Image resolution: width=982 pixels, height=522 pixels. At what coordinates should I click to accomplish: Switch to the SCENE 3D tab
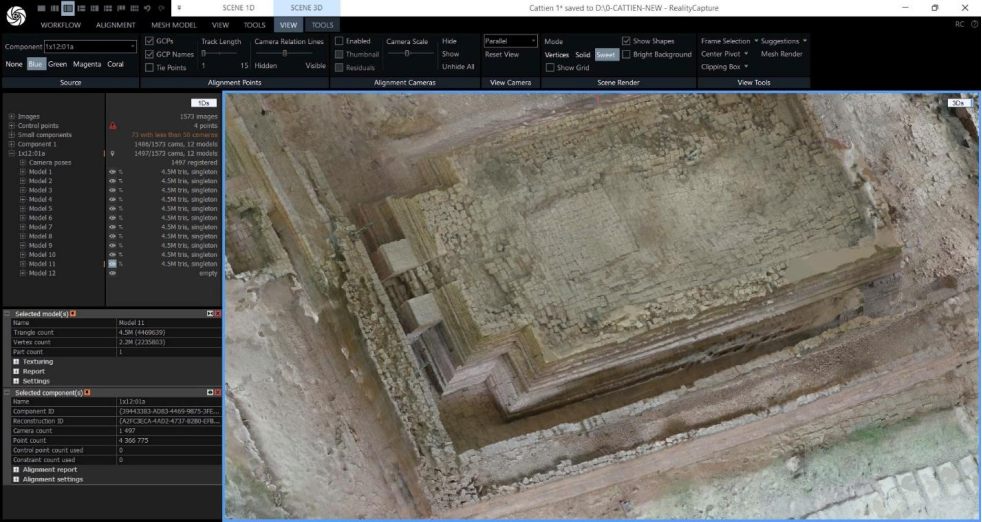[306, 8]
